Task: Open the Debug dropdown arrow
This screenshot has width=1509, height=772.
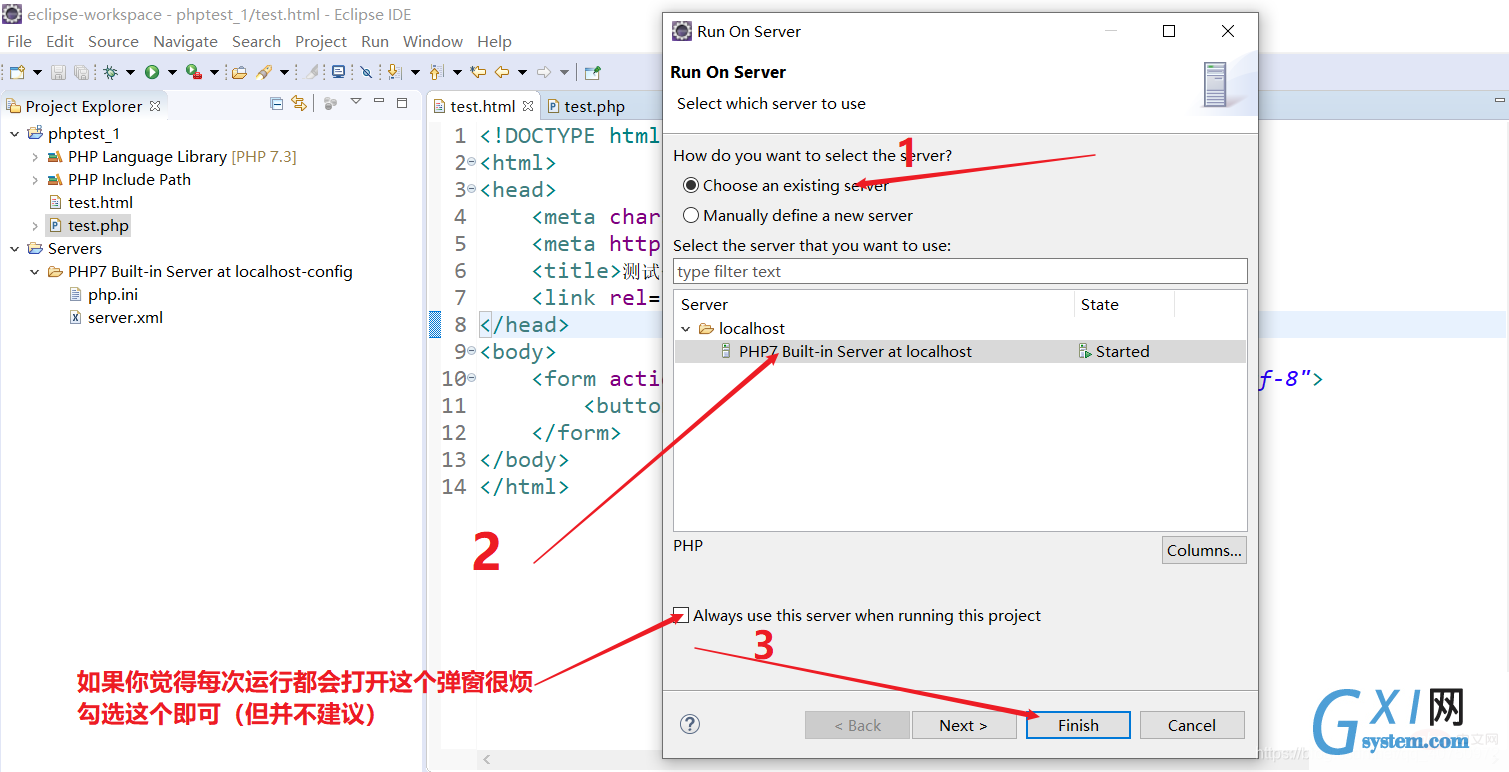Action: coord(130,72)
